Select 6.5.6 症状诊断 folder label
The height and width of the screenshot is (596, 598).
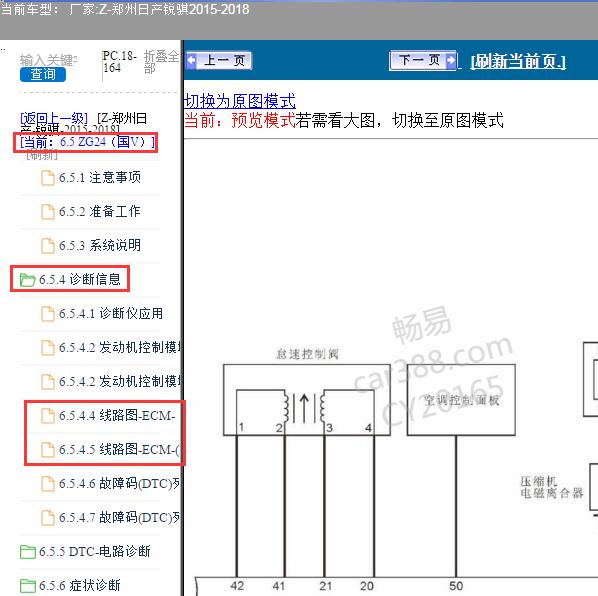click(x=80, y=585)
